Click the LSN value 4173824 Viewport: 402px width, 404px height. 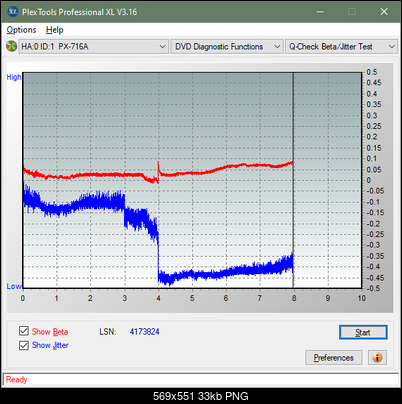pos(144,332)
